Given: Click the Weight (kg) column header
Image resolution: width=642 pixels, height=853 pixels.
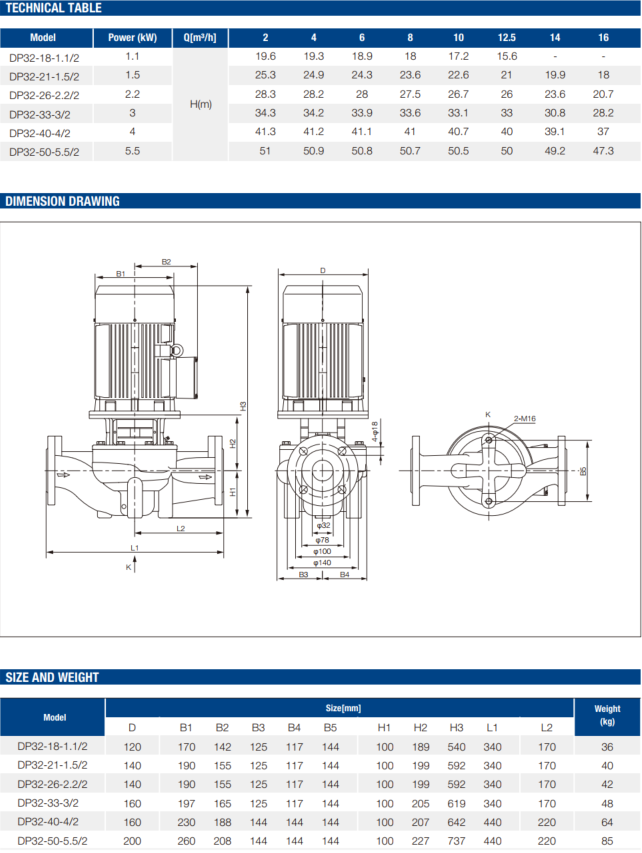Looking at the screenshot, I should tap(607, 714).
